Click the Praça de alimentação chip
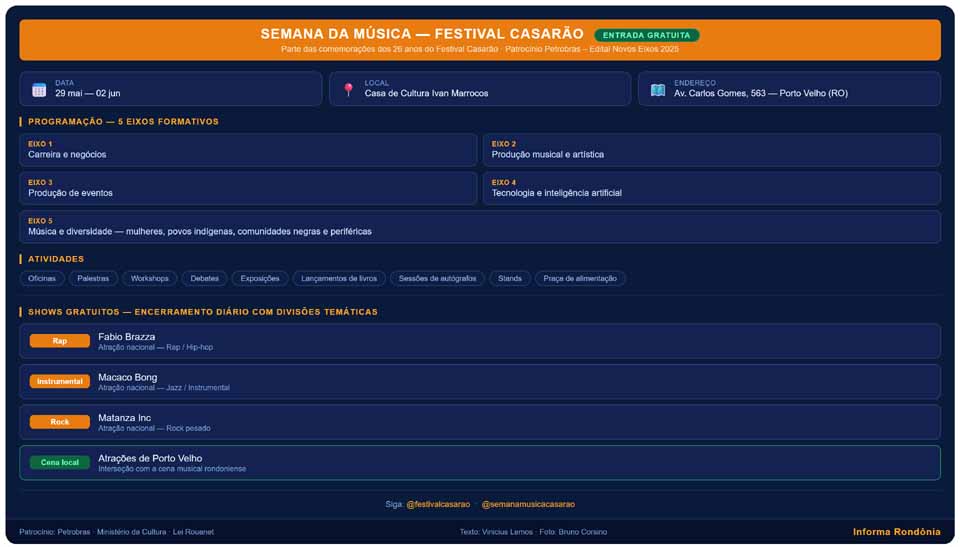Screen dimensions: 960x547 point(580,278)
